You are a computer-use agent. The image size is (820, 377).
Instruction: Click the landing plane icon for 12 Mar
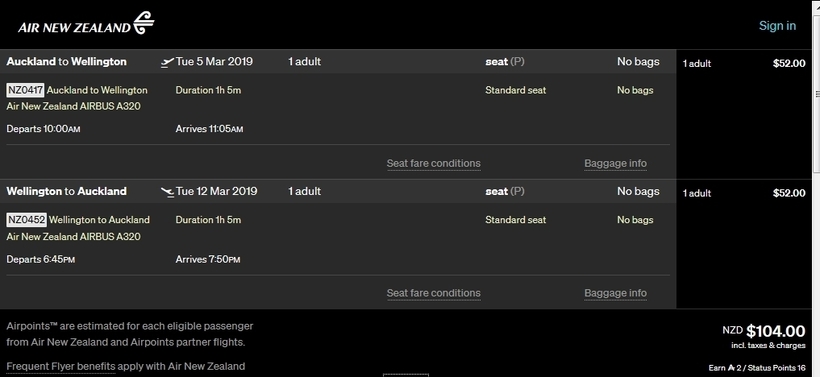tap(167, 192)
